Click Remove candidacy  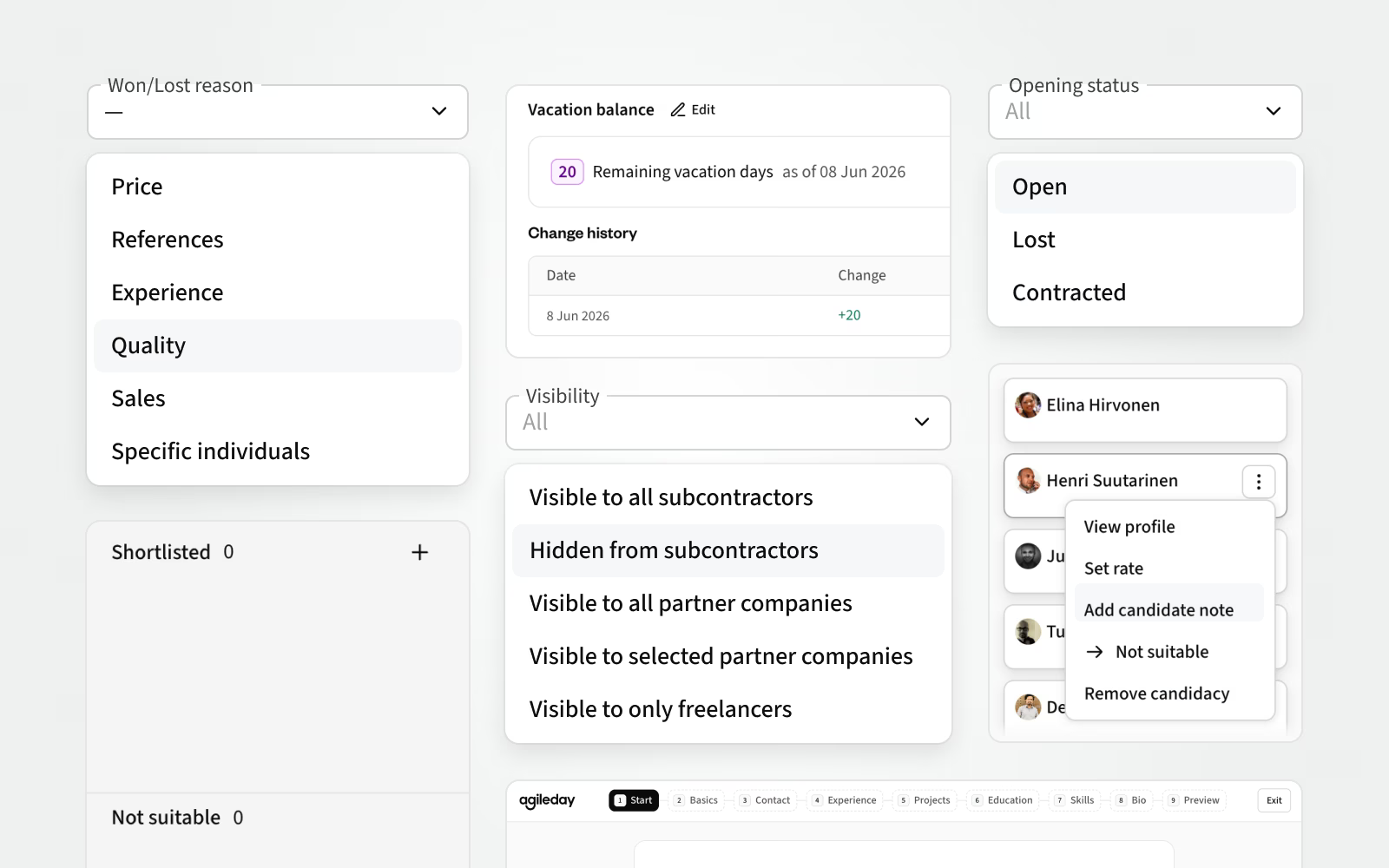pos(1169,694)
